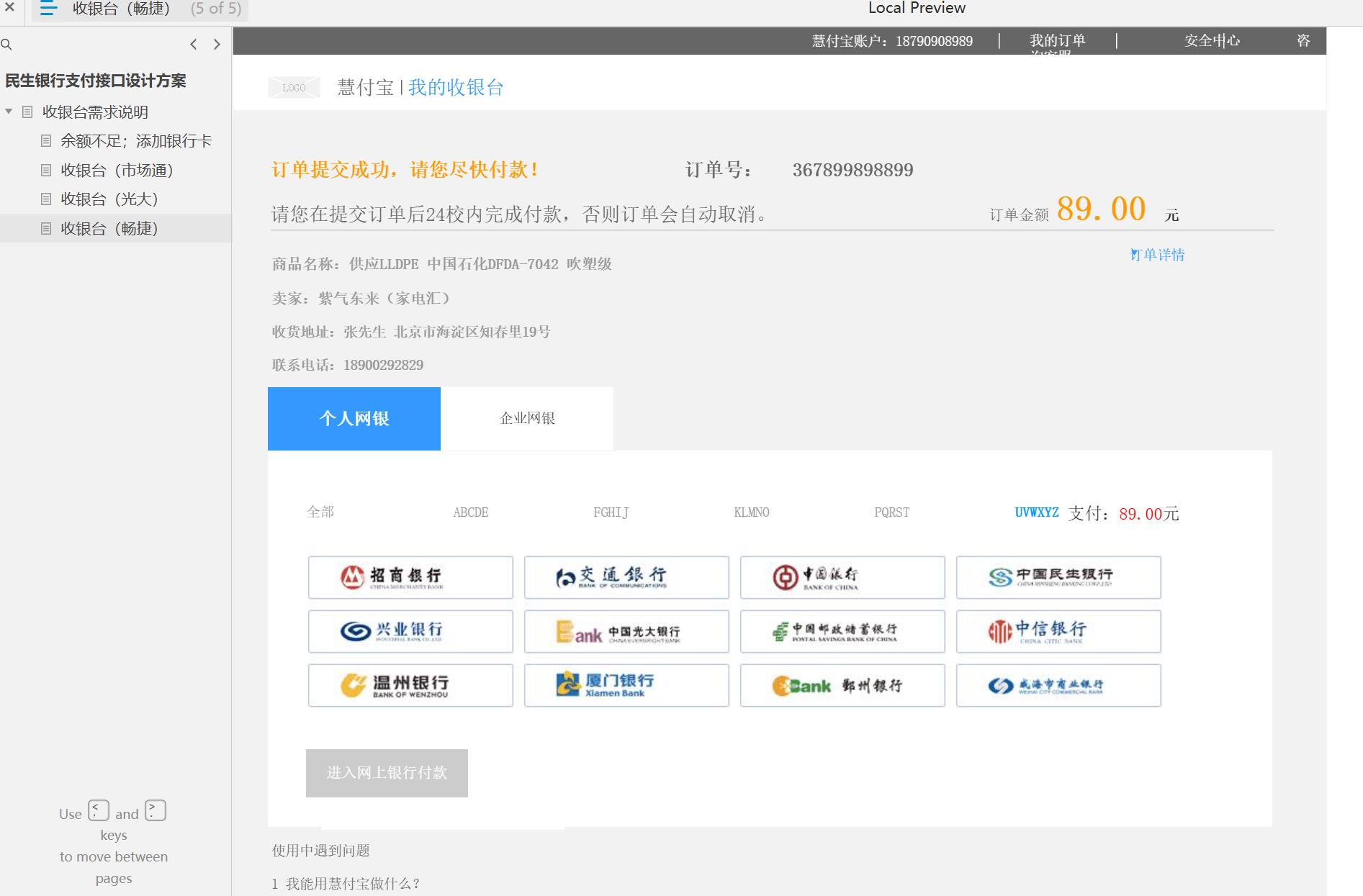The width and height of the screenshot is (1363, 896).
Task: Click the sidebar search magnifier icon
Action: (x=6, y=45)
